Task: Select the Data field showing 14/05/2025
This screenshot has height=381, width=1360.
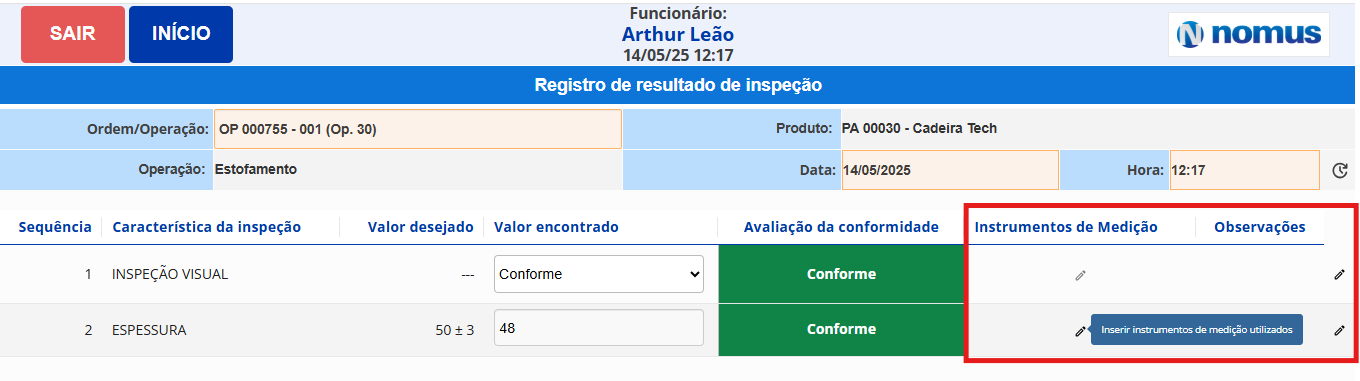Action: coord(950,170)
